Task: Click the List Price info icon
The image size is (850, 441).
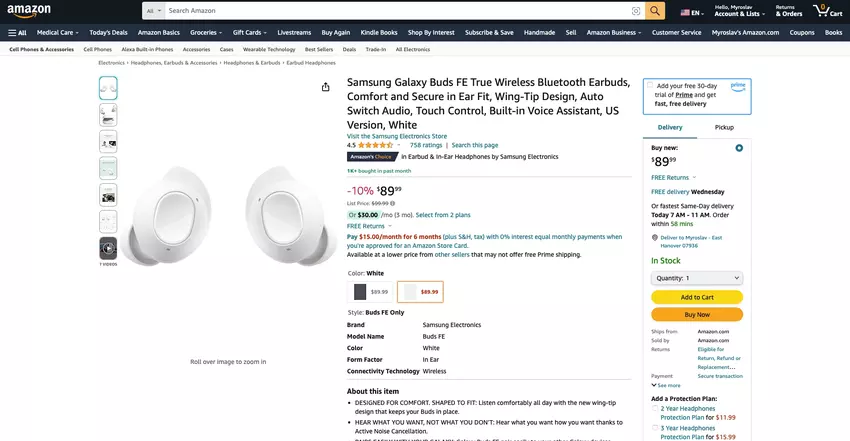Action: [392, 203]
